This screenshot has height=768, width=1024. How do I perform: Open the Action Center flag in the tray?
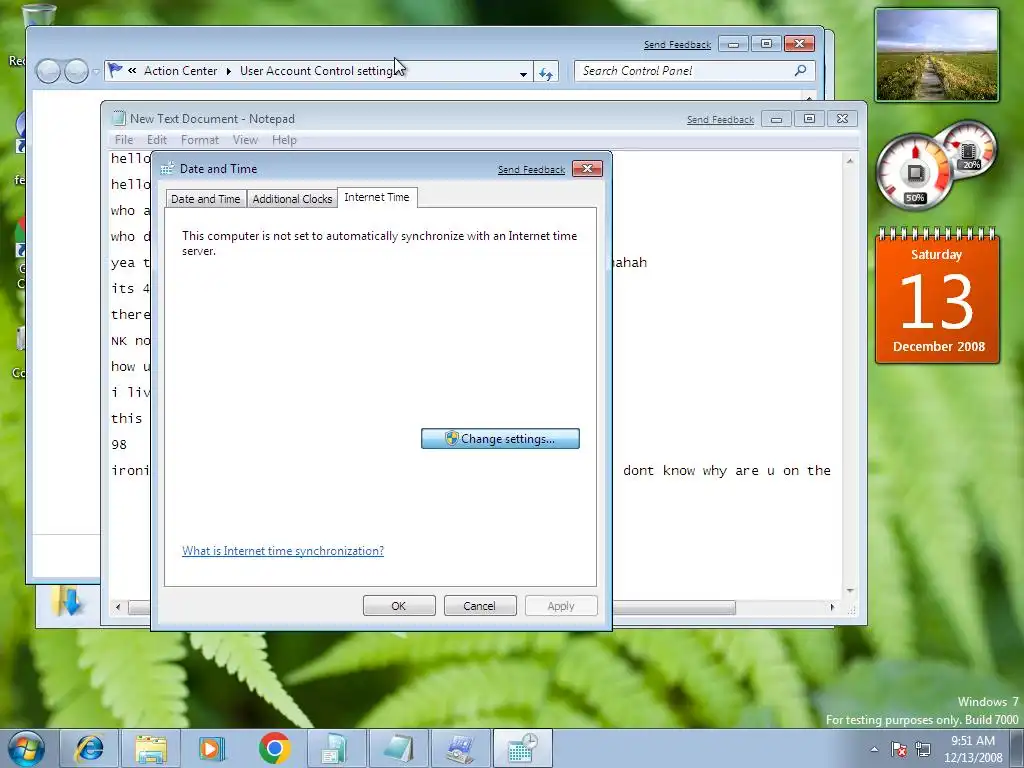click(899, 749)
